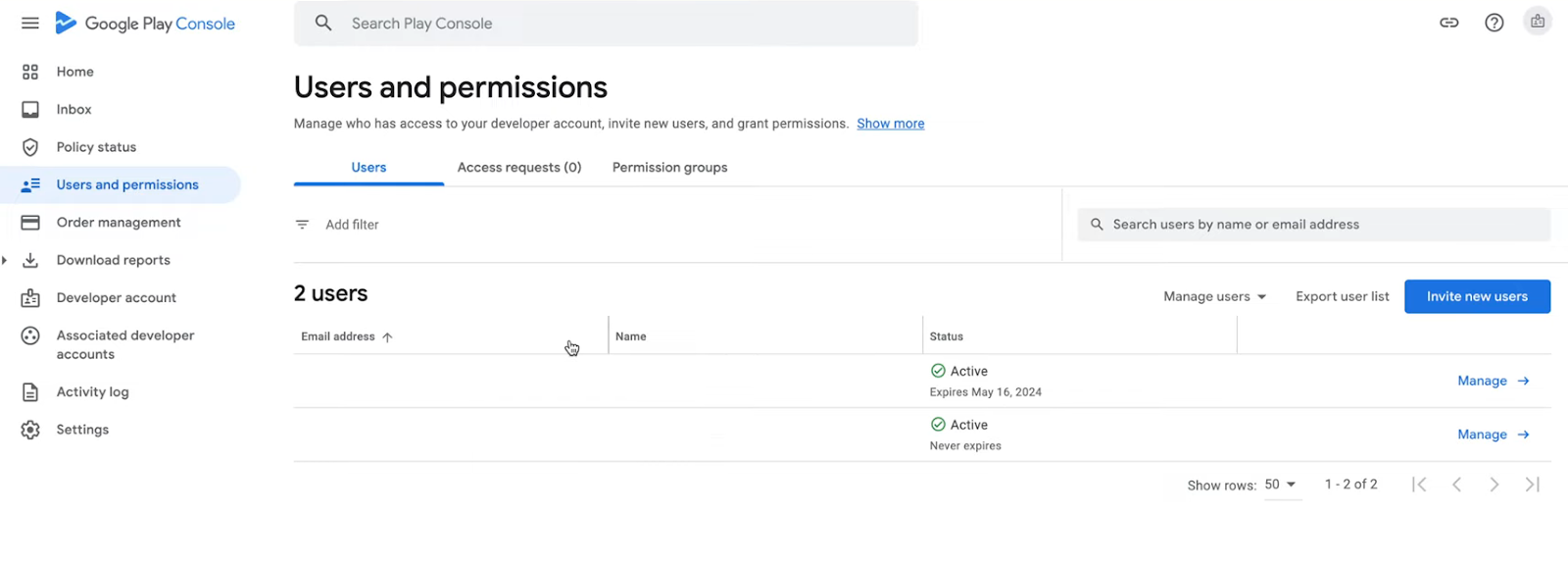Click Invite new users button
Viewport: 1568px width, 564px height.
[x=1477, y=296]
